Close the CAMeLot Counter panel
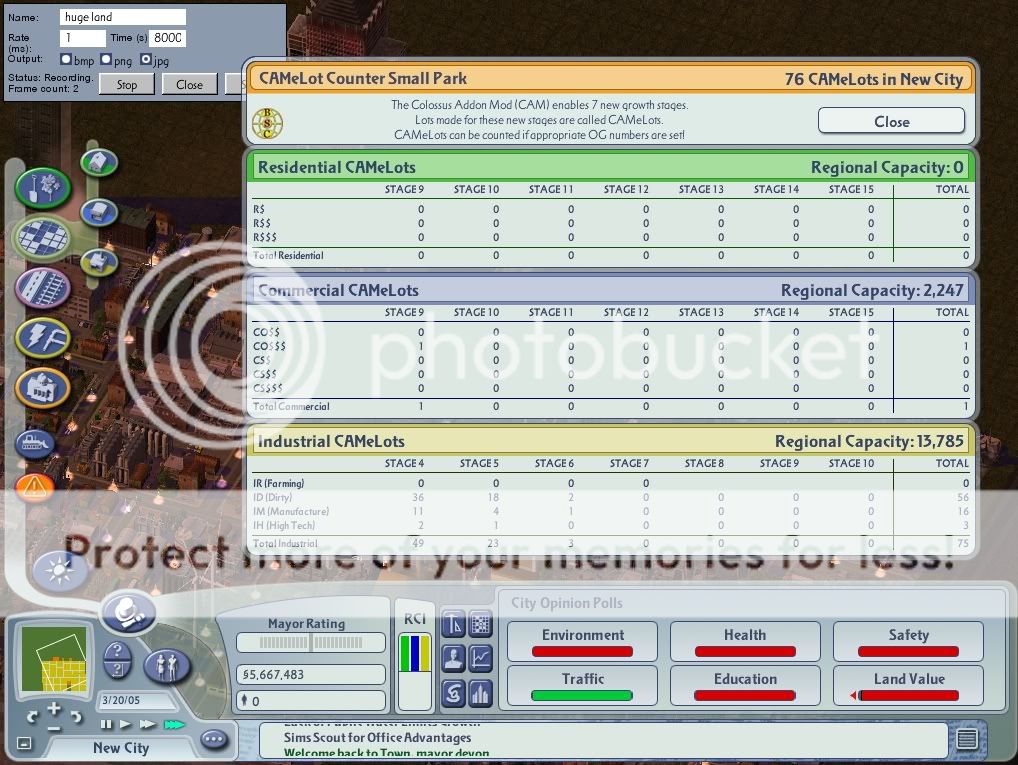The height and width of the screenshot is (765, 1018). [x=891, y=122]
